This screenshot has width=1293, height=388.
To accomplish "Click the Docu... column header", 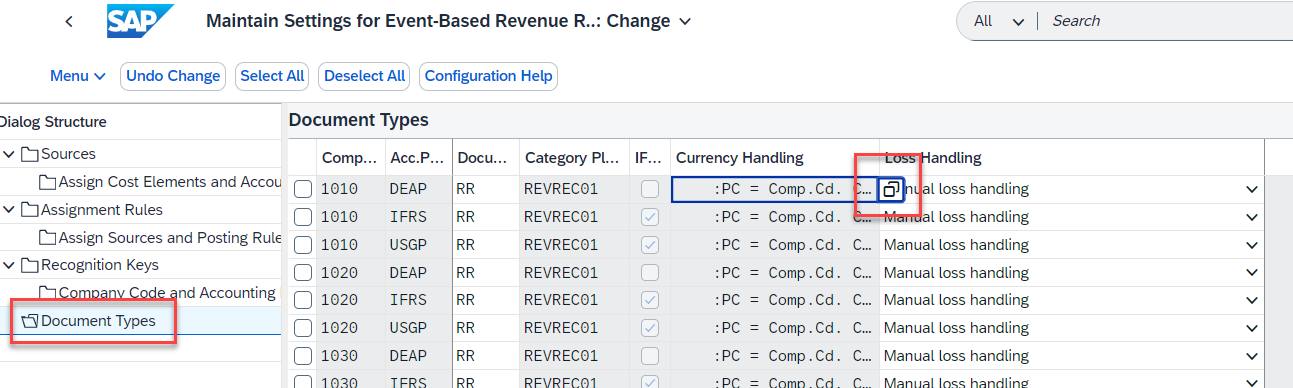I will tap(485, 157).
